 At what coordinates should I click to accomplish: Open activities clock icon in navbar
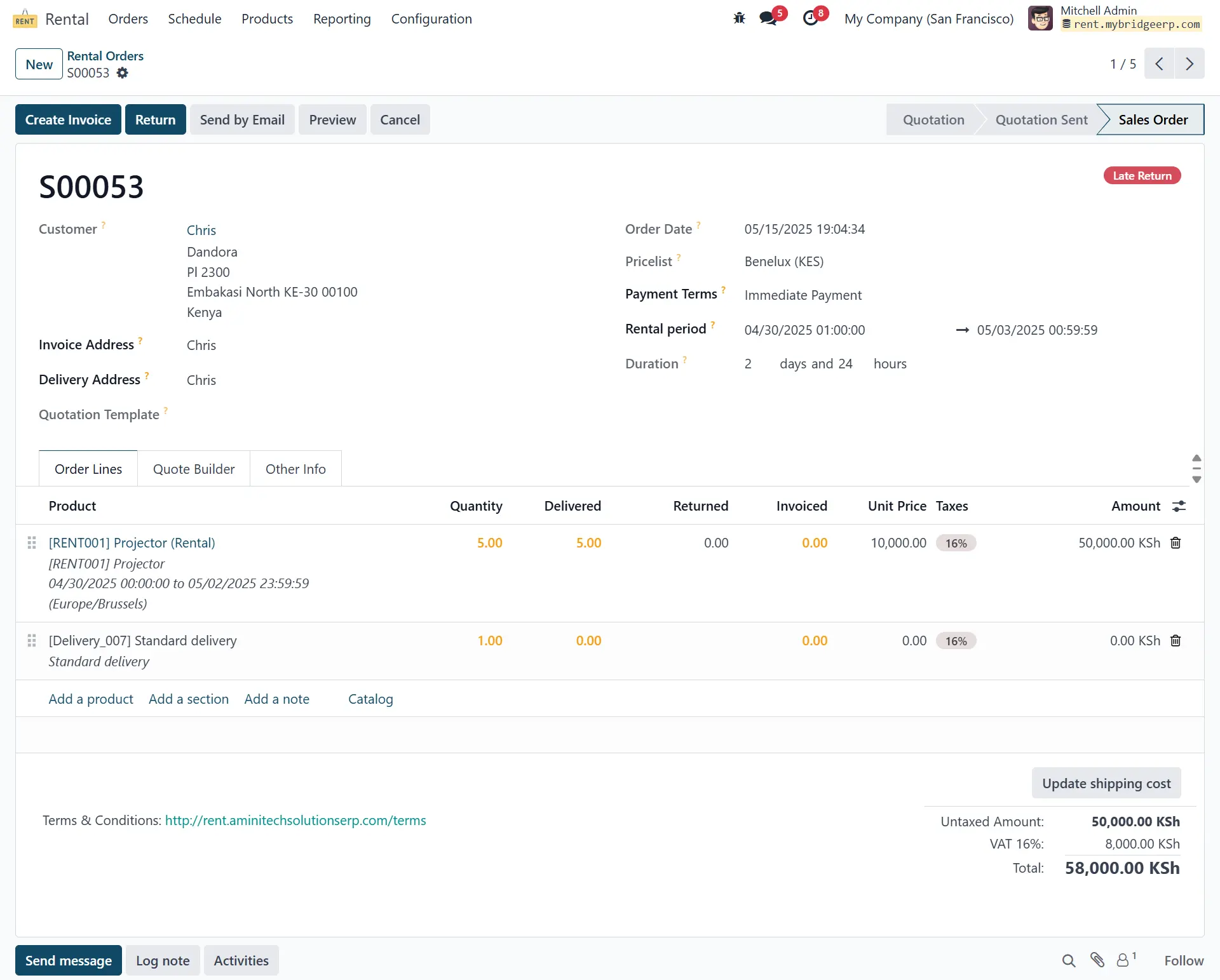click(811, 18)
